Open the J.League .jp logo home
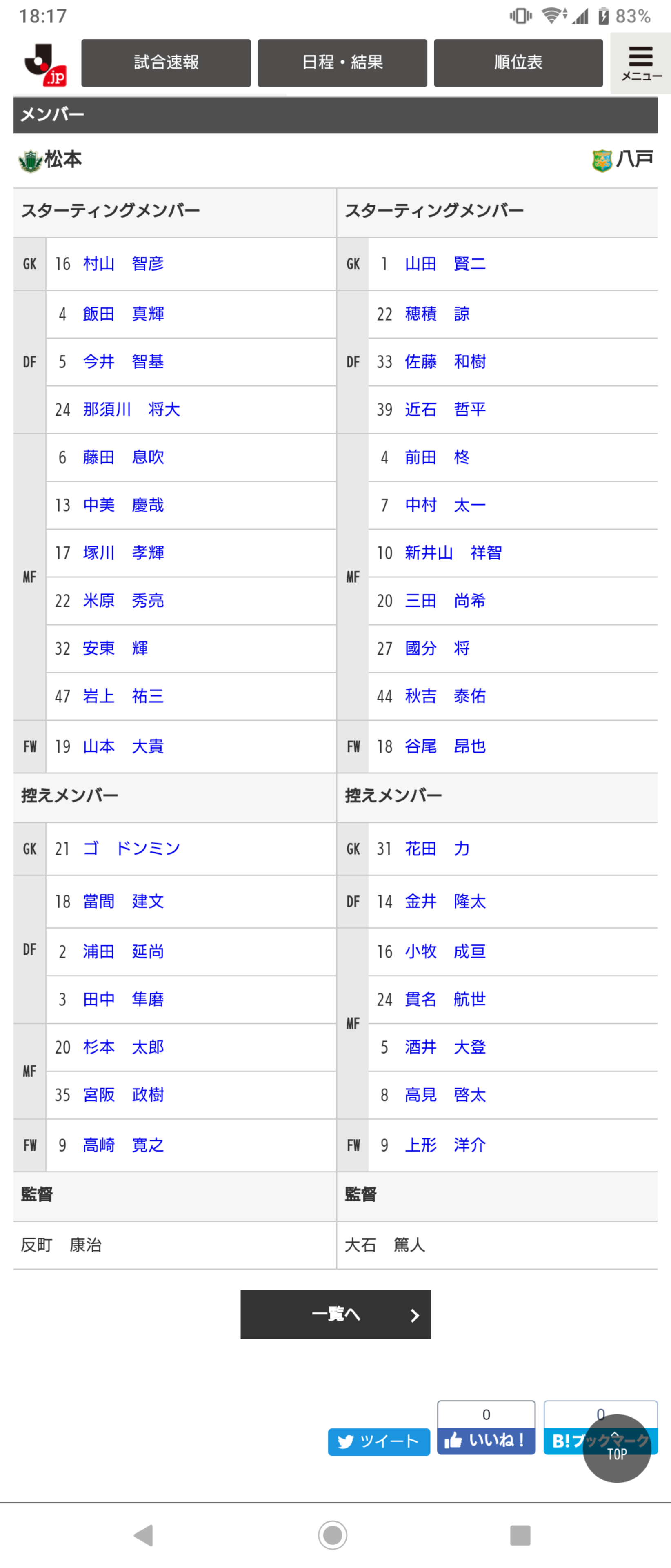Viewport: 671px width, 1568px height. coord(45,64)
